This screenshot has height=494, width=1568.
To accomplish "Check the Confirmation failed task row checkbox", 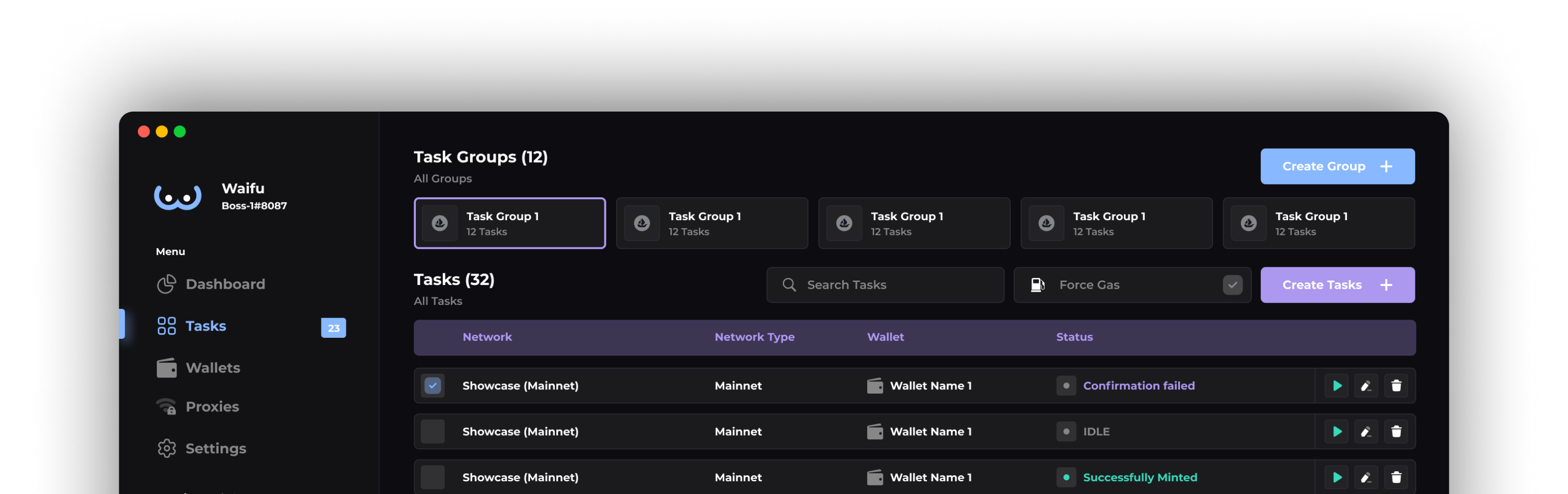I will 433,385.
